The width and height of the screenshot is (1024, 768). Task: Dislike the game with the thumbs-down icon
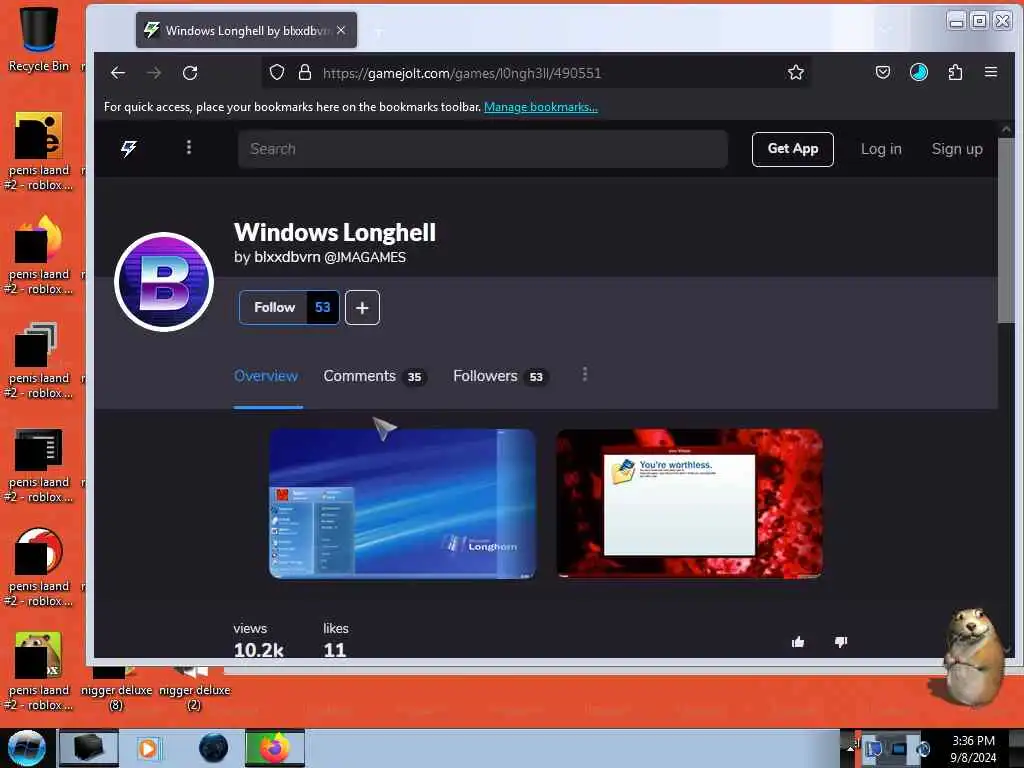(840, 642)
